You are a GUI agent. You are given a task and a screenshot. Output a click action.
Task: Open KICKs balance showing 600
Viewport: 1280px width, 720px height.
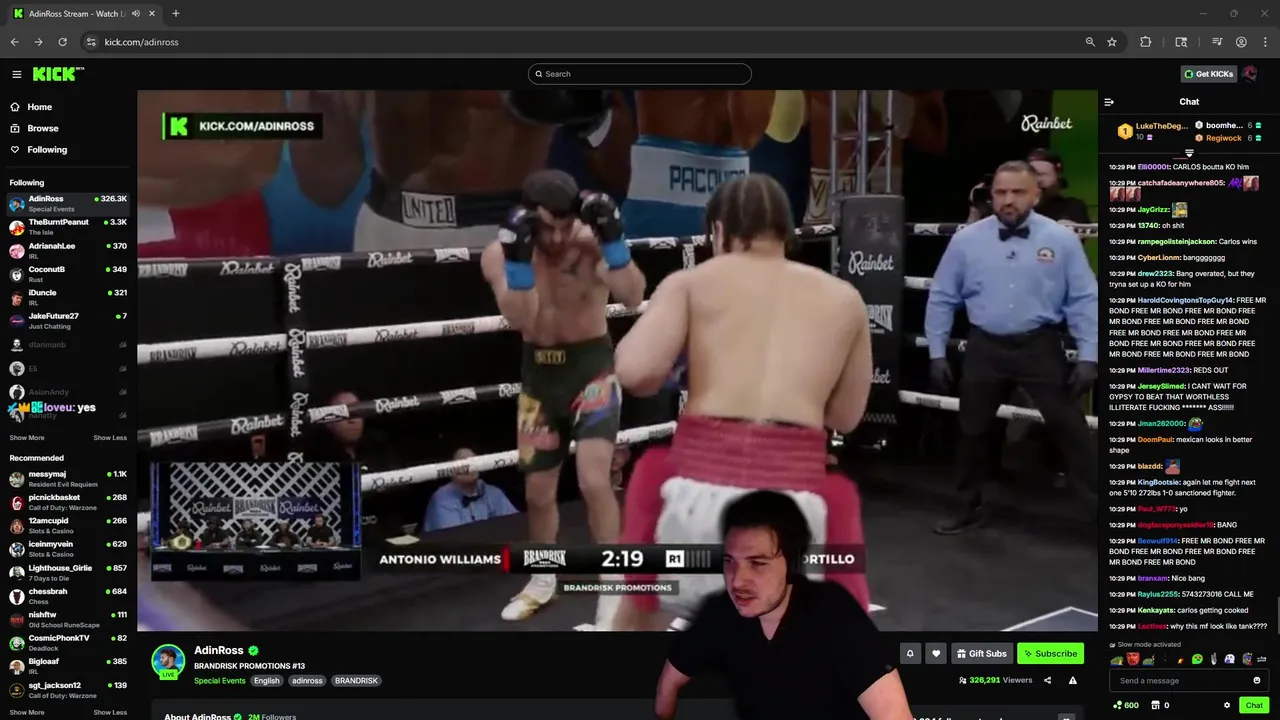pyautogui.click(x=1126, y=705)
